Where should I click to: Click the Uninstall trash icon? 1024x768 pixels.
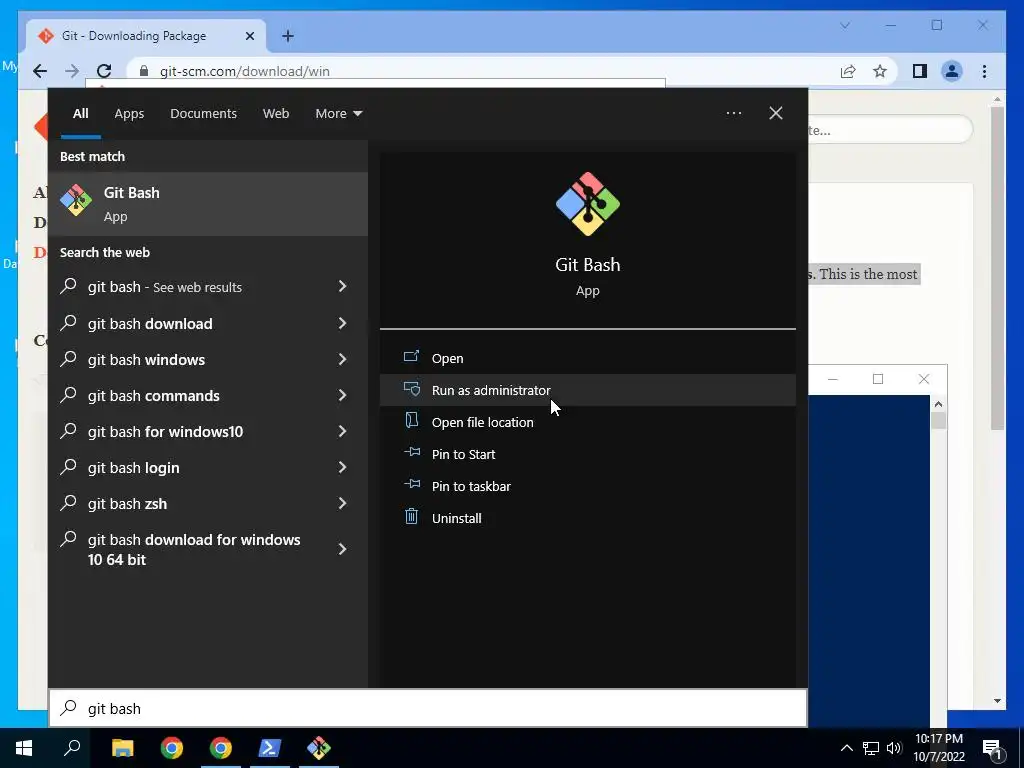411,517
